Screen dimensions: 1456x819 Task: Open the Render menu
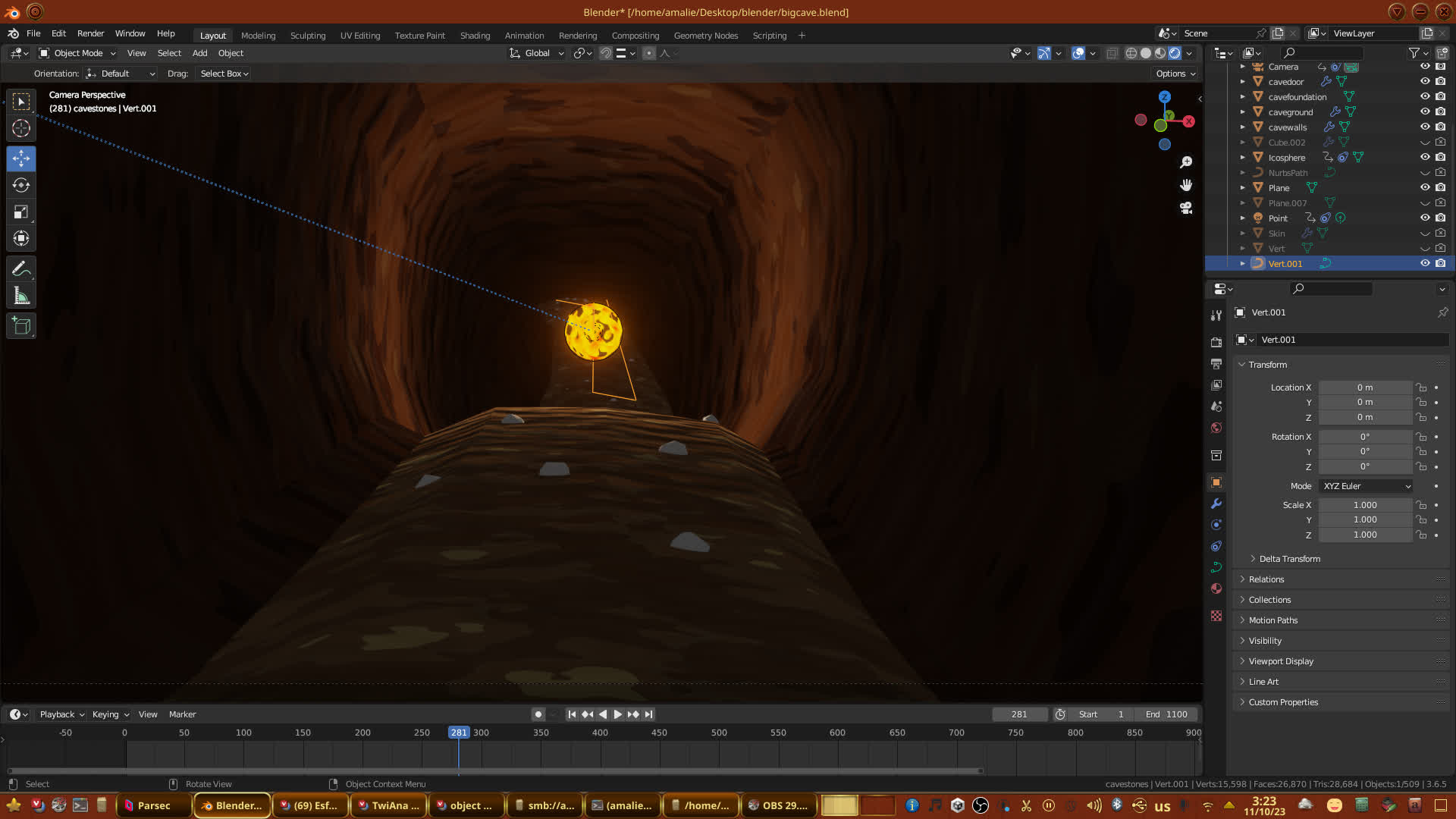[x=90, y=33]
